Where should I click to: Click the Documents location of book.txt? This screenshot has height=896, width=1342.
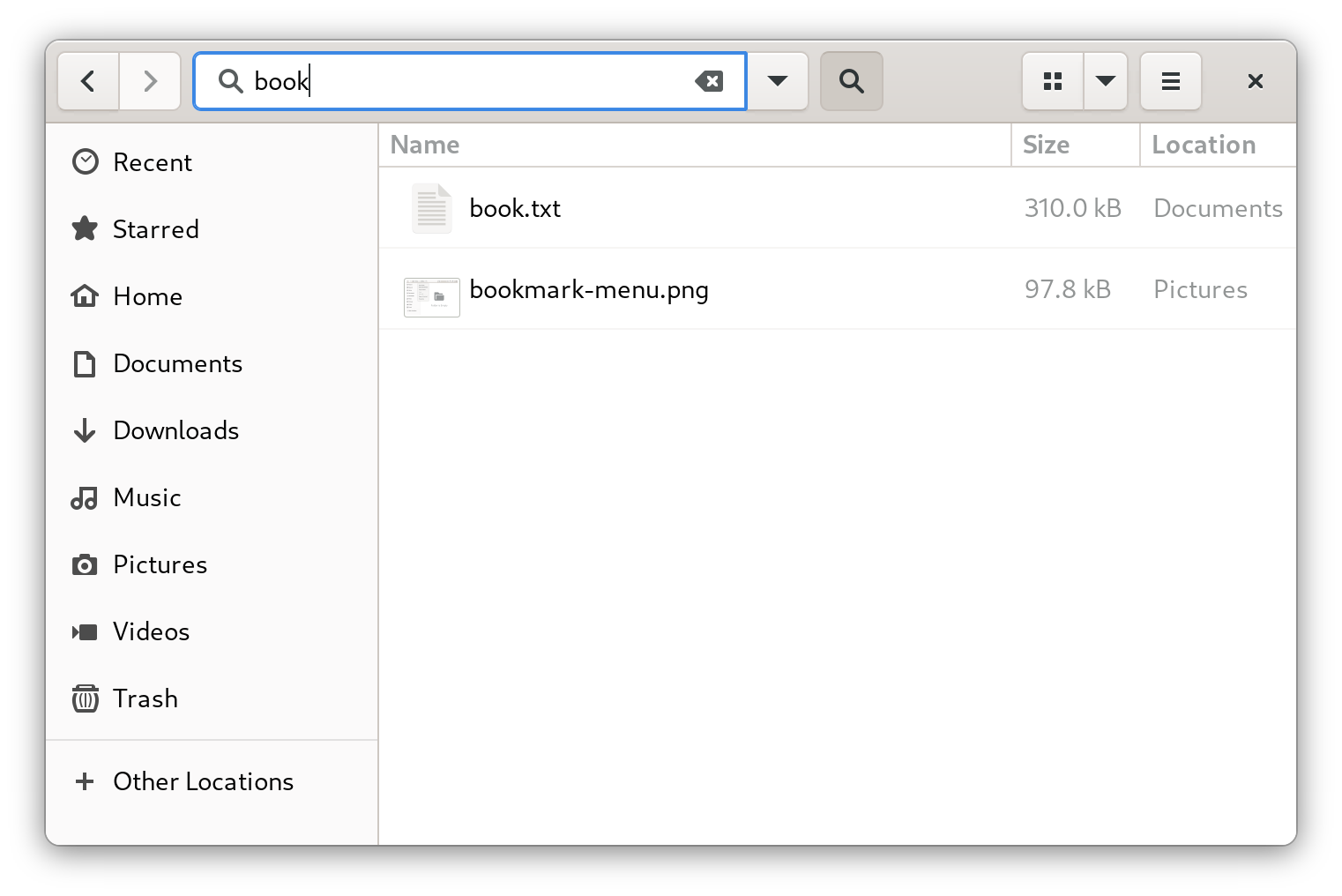coord(1218,208)
